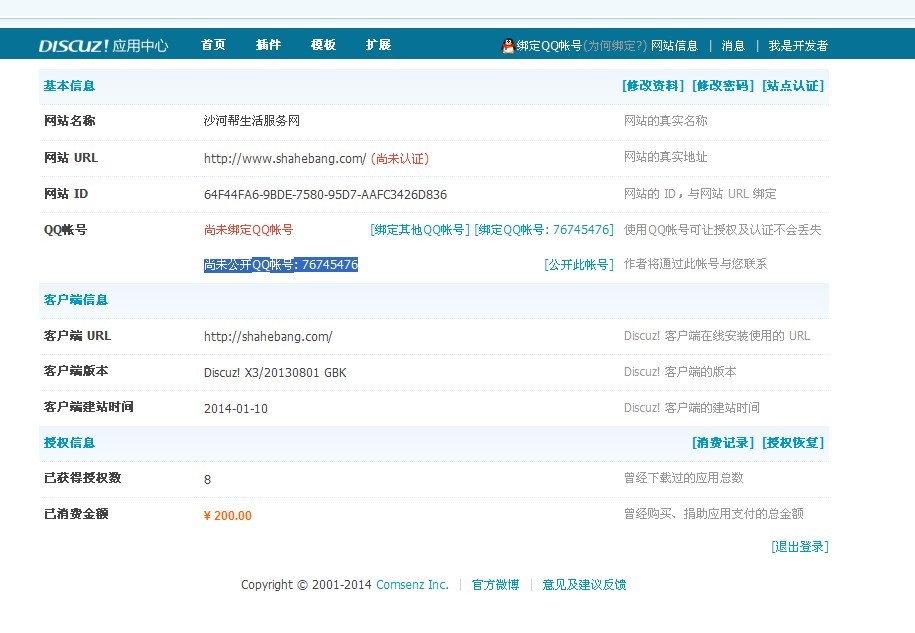915x633 pixels.
Task: Click the 我是开发者 link
Action: pos(798,46)
